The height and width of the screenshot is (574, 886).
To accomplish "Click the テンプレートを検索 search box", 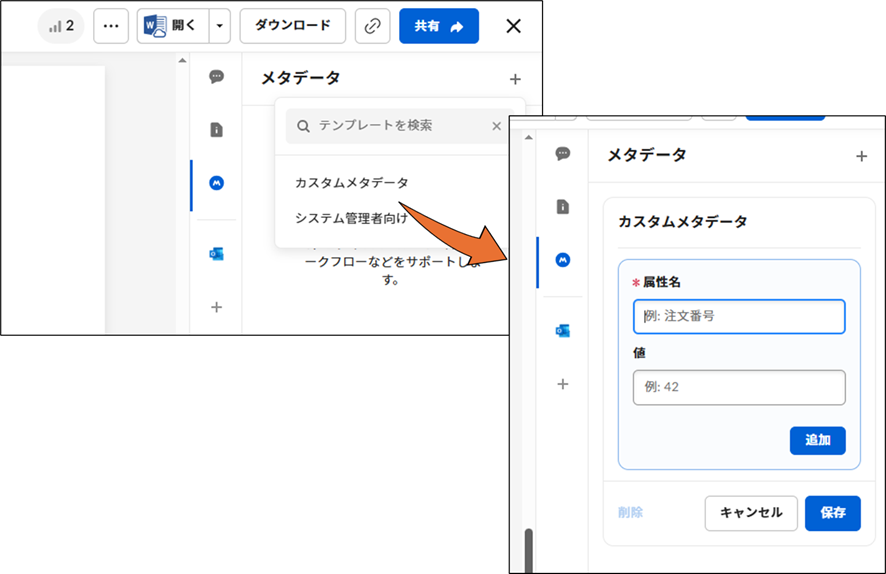I will tap(390, 126).
